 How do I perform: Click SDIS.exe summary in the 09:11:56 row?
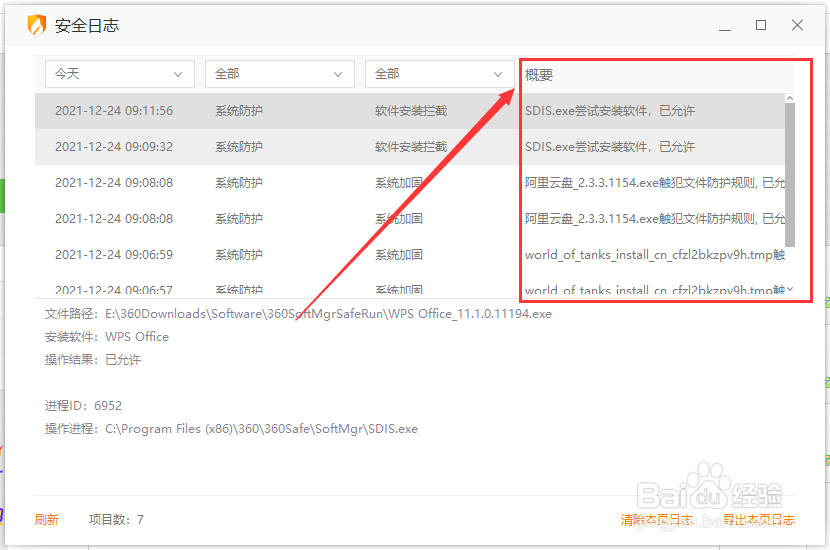[609, 111]
